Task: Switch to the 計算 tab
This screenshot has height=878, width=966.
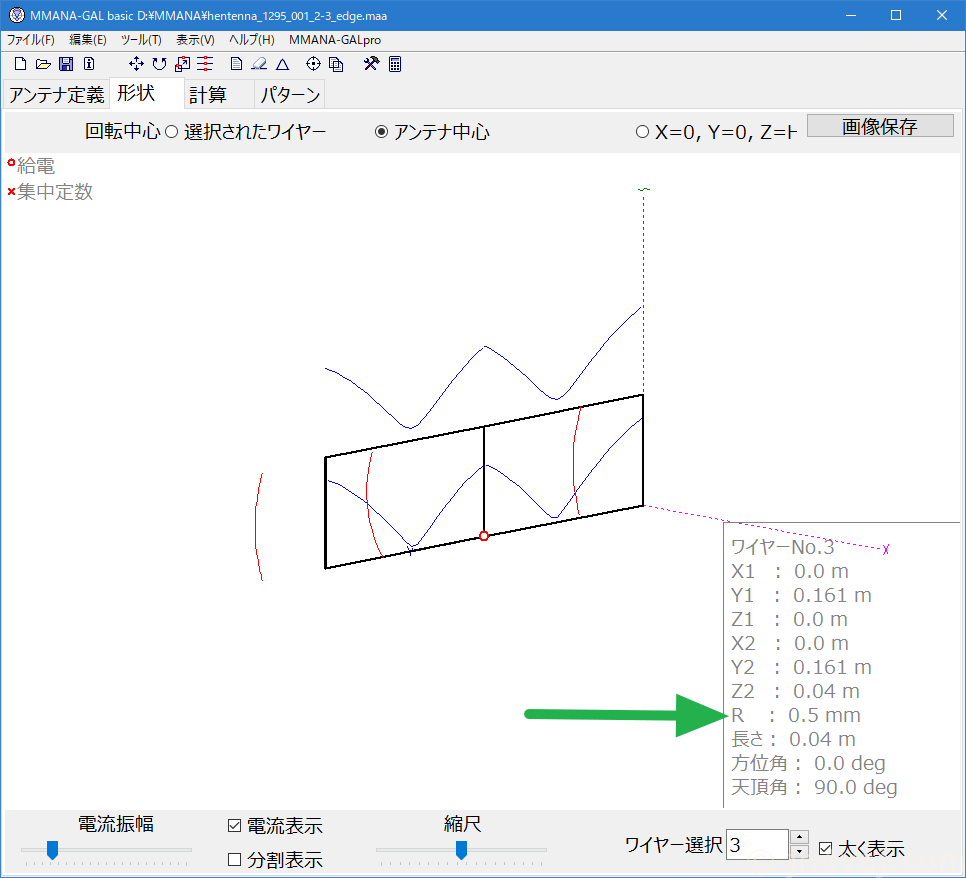Action: pos(219,95)
